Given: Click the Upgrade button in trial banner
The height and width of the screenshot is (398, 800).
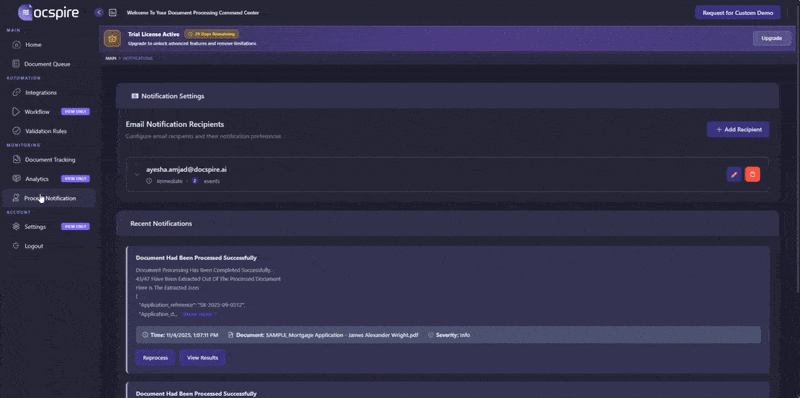Looking at the screenshot, I should (x=772, y=38).
